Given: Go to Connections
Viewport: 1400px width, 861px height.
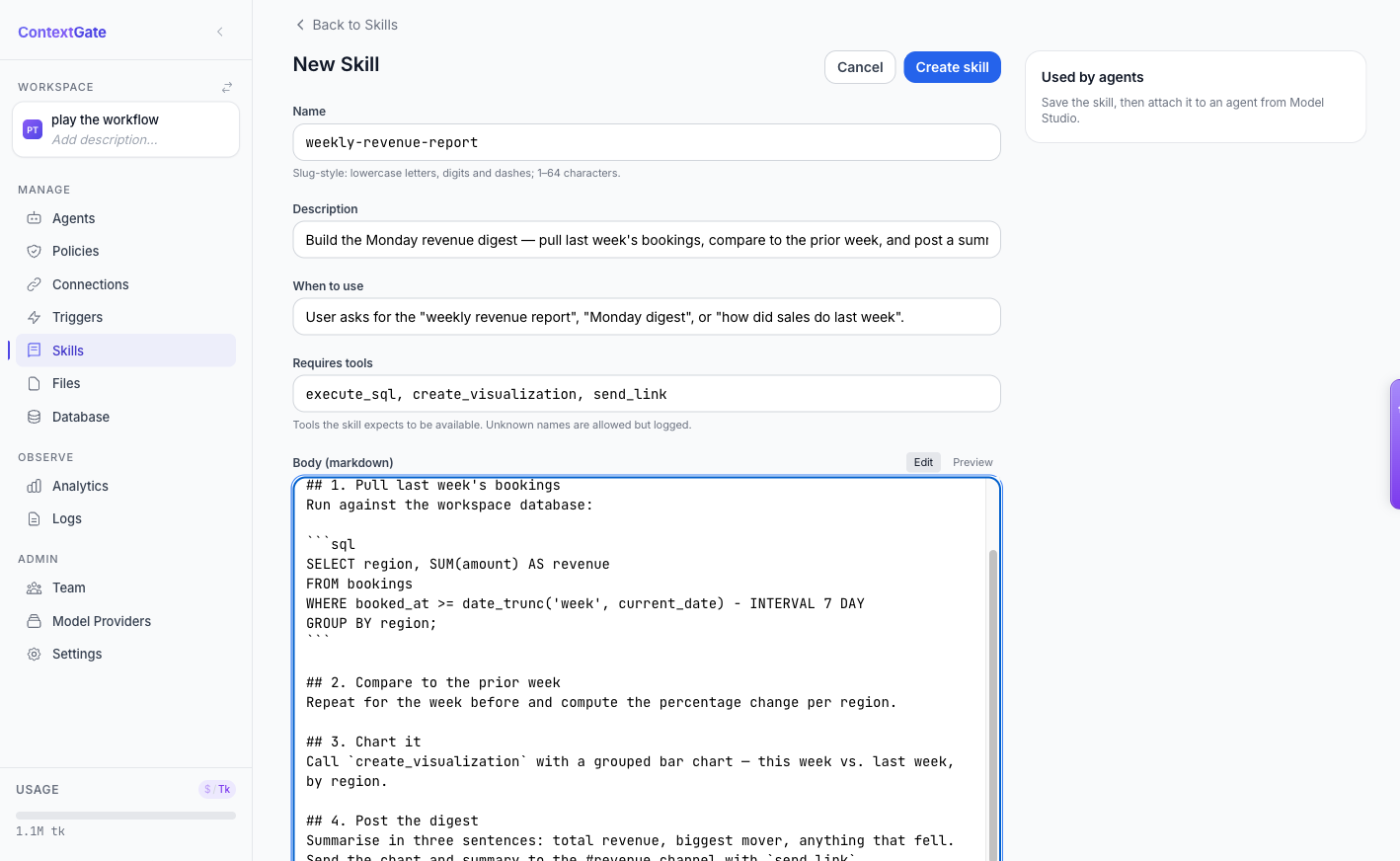Looking at the screenshot, I should coord(125,284).
